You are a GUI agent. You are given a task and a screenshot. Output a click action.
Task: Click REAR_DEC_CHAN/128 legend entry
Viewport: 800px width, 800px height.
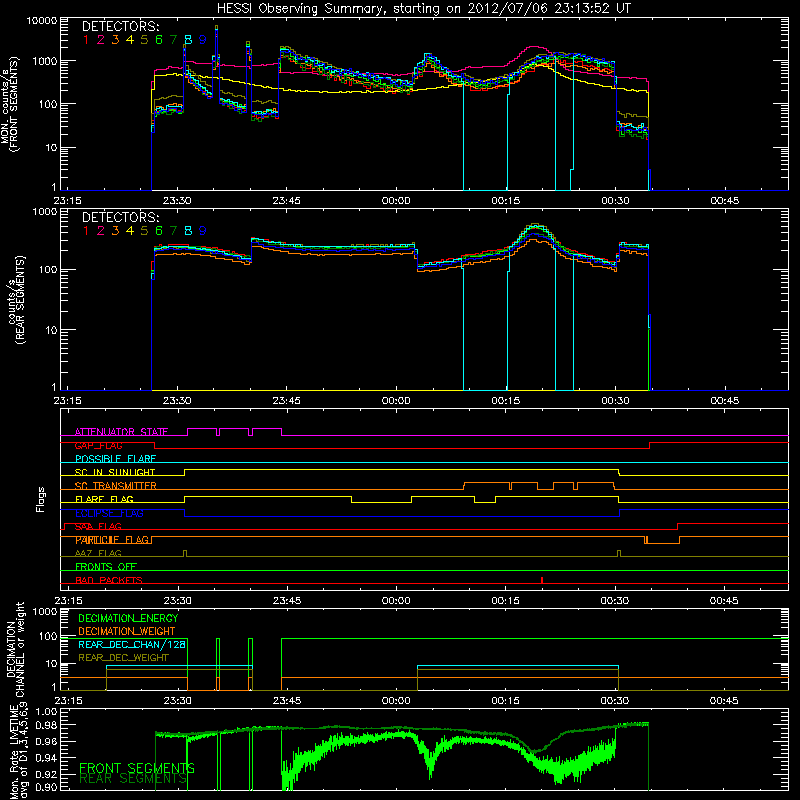click(132, 645)
